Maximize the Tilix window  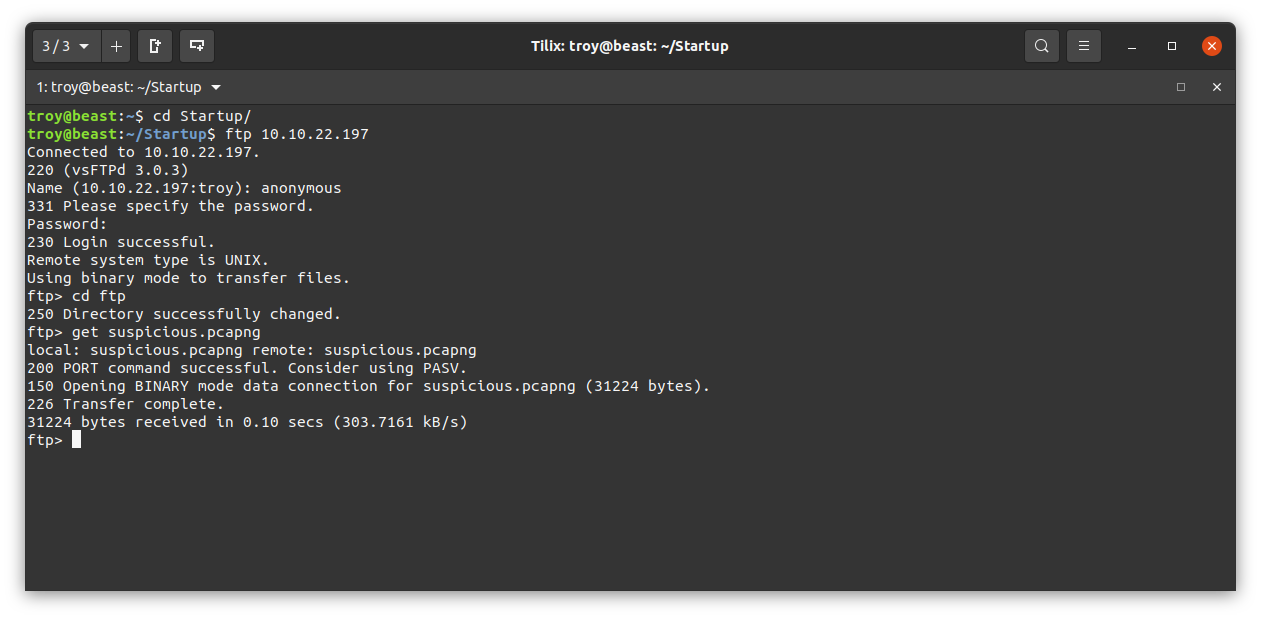(1172, 46)
